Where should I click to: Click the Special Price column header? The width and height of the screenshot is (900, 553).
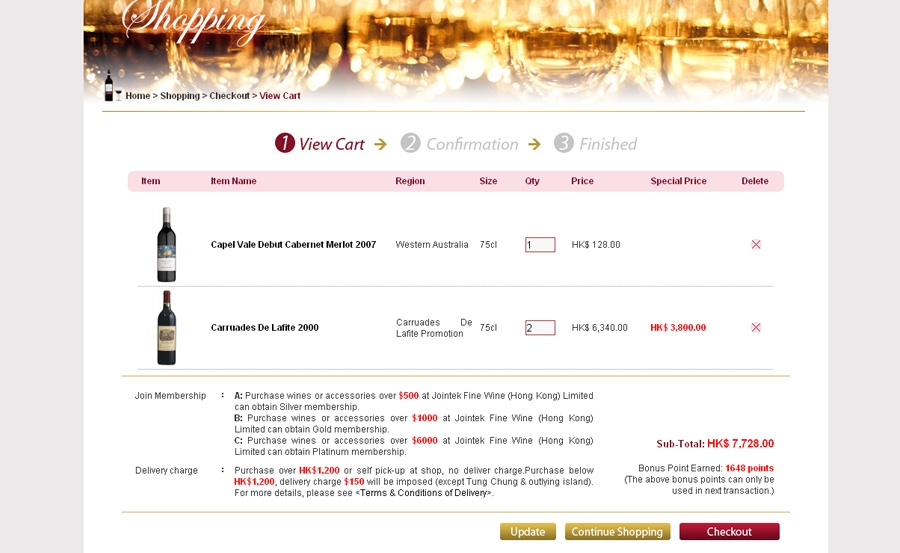678,181
